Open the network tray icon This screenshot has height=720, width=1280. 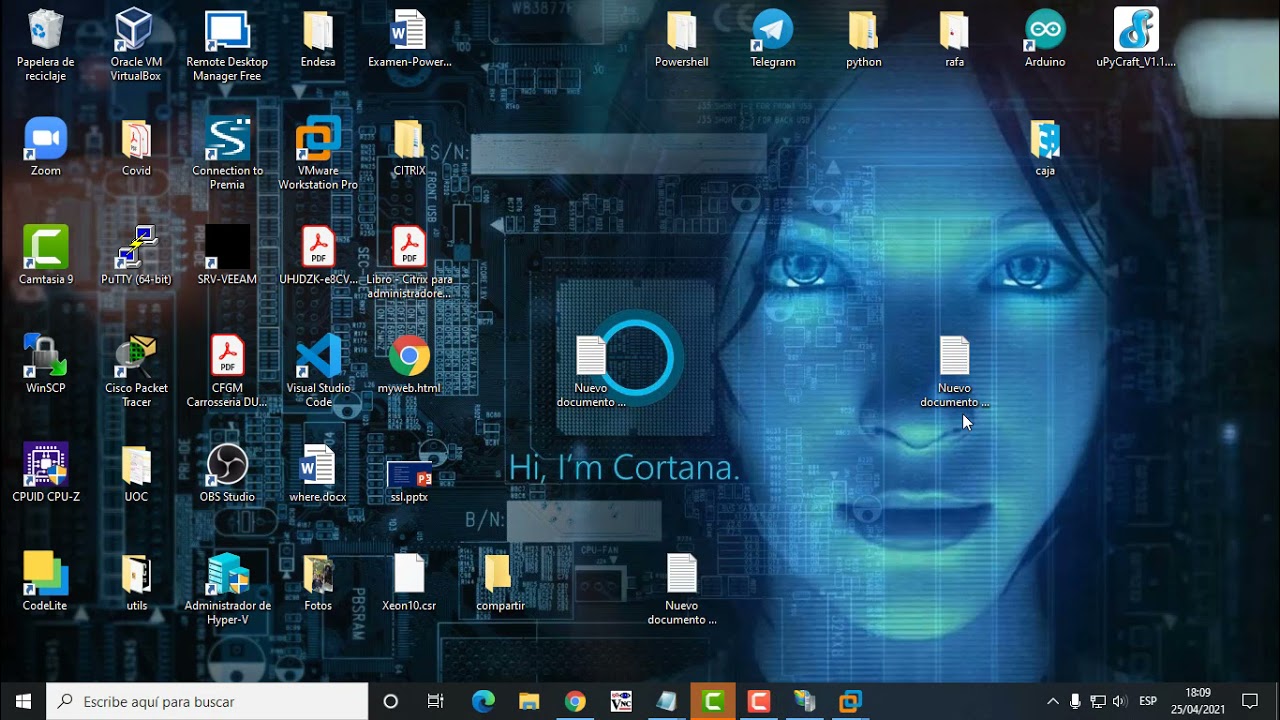pos(1097,701)
